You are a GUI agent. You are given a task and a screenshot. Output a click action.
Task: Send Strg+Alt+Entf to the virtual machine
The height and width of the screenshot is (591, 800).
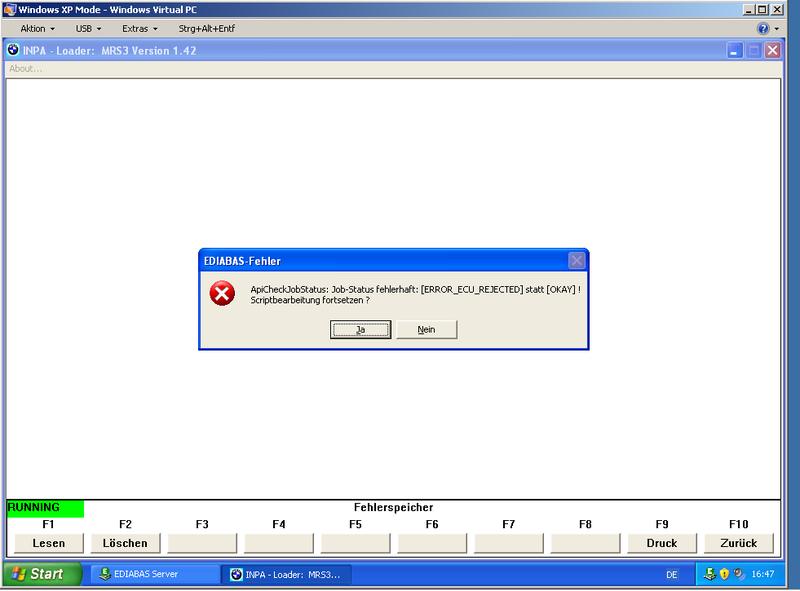pyautogui.click(x=207, y=29)
